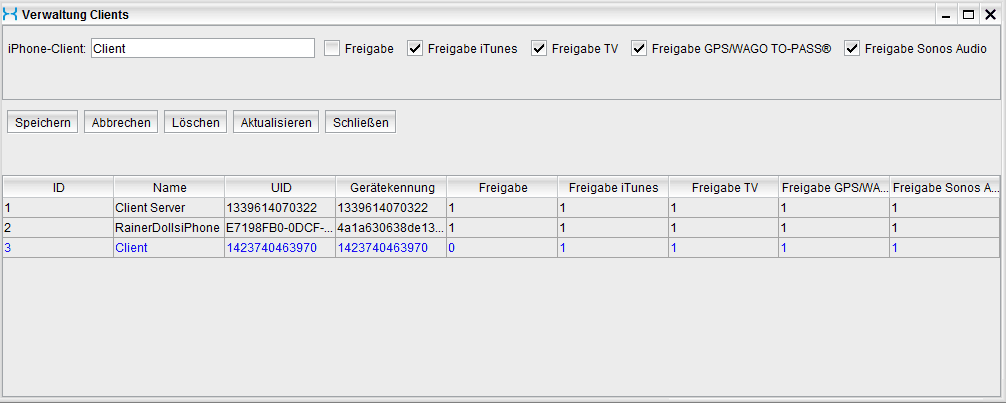1006x403 pixels.
Task: Focus the iPhone-Client text field
Action: pos(203,48)
